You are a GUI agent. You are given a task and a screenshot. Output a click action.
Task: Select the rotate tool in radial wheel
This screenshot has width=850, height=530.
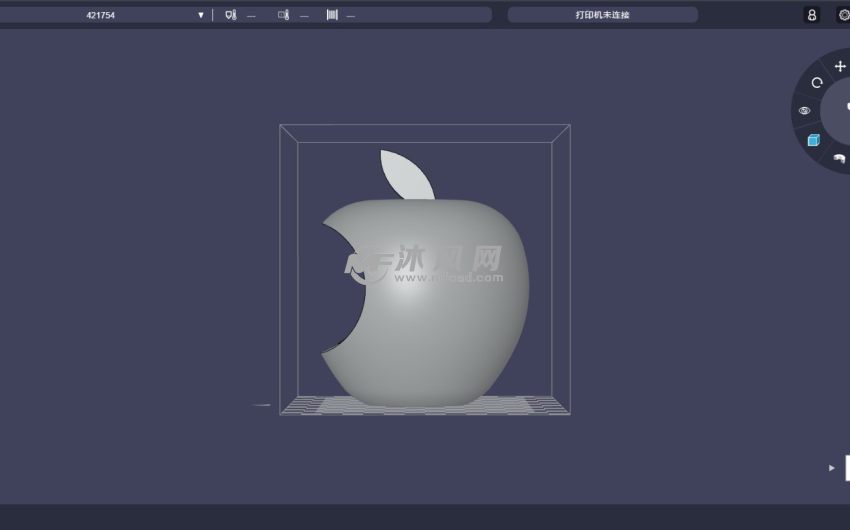[817, 83]
